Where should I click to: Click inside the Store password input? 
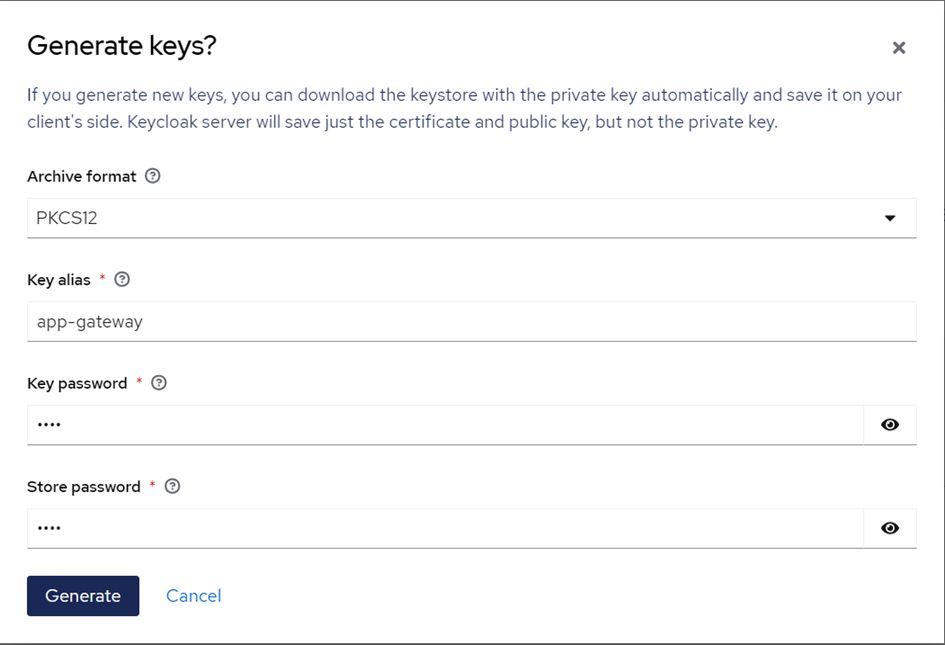click(x=440, y=528)
